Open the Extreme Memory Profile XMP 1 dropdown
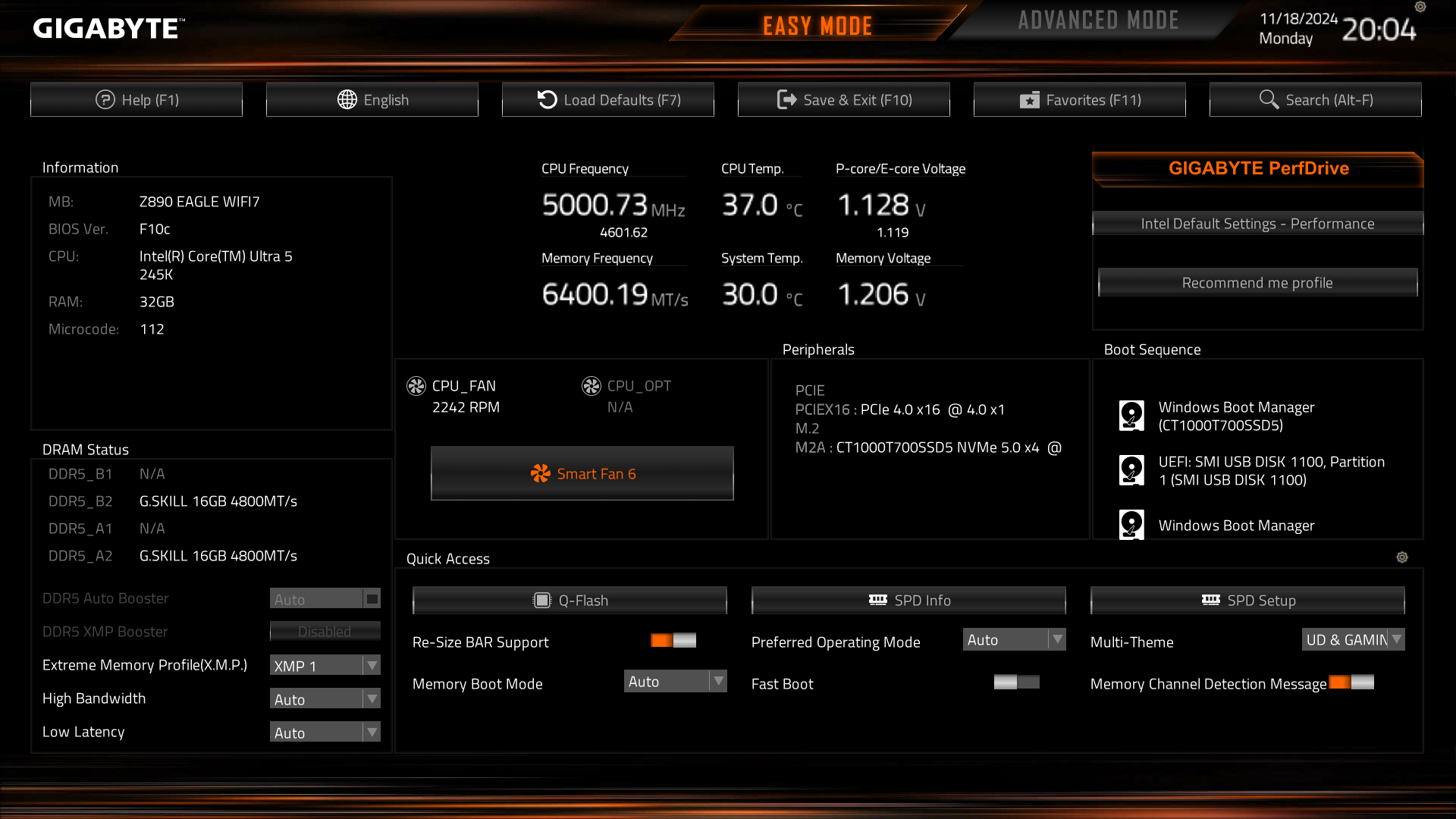Screen dimensions: 1456x819 [325, 666]
